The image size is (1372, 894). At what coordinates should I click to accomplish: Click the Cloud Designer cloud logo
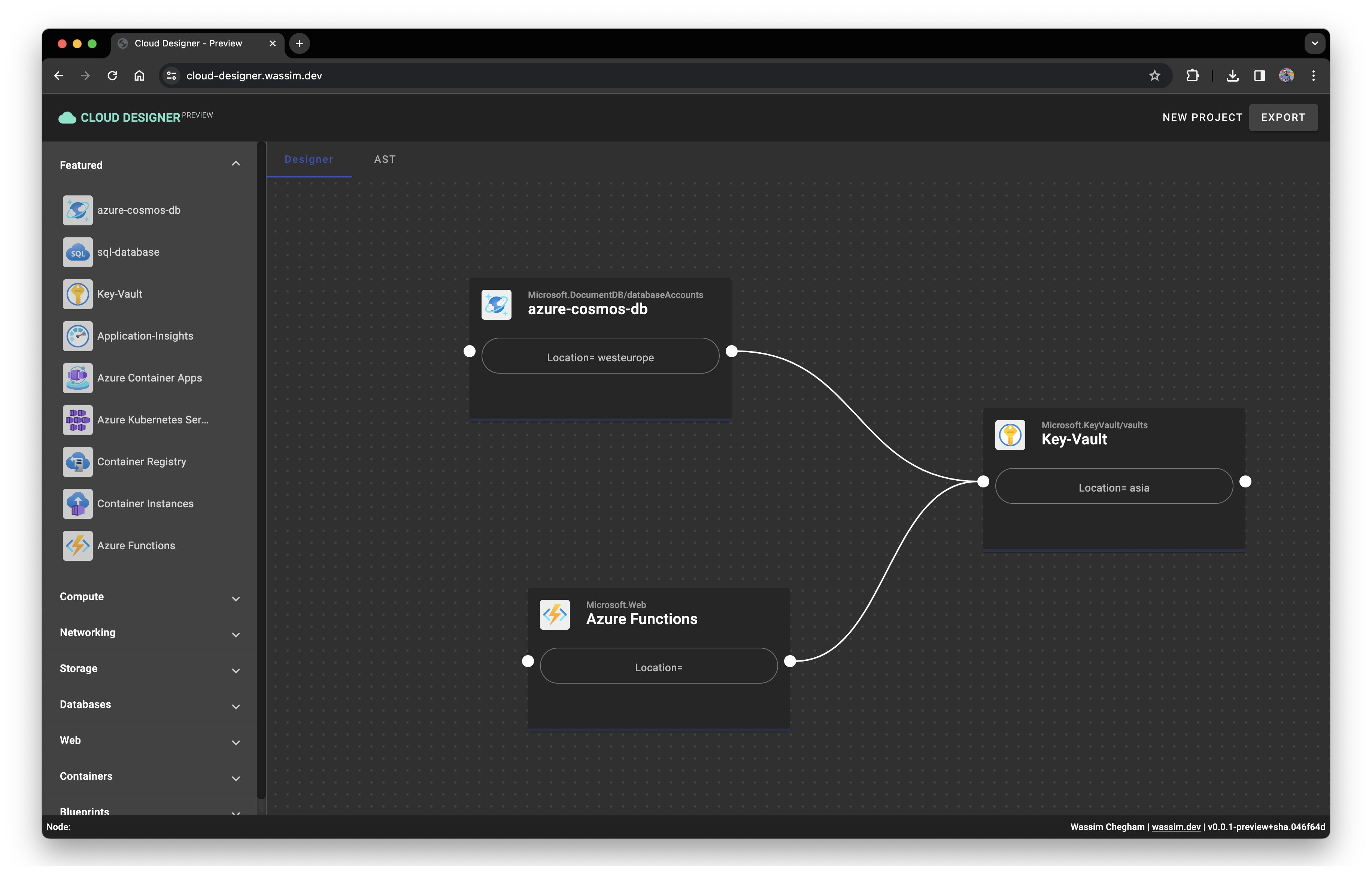tap(67, 118)
